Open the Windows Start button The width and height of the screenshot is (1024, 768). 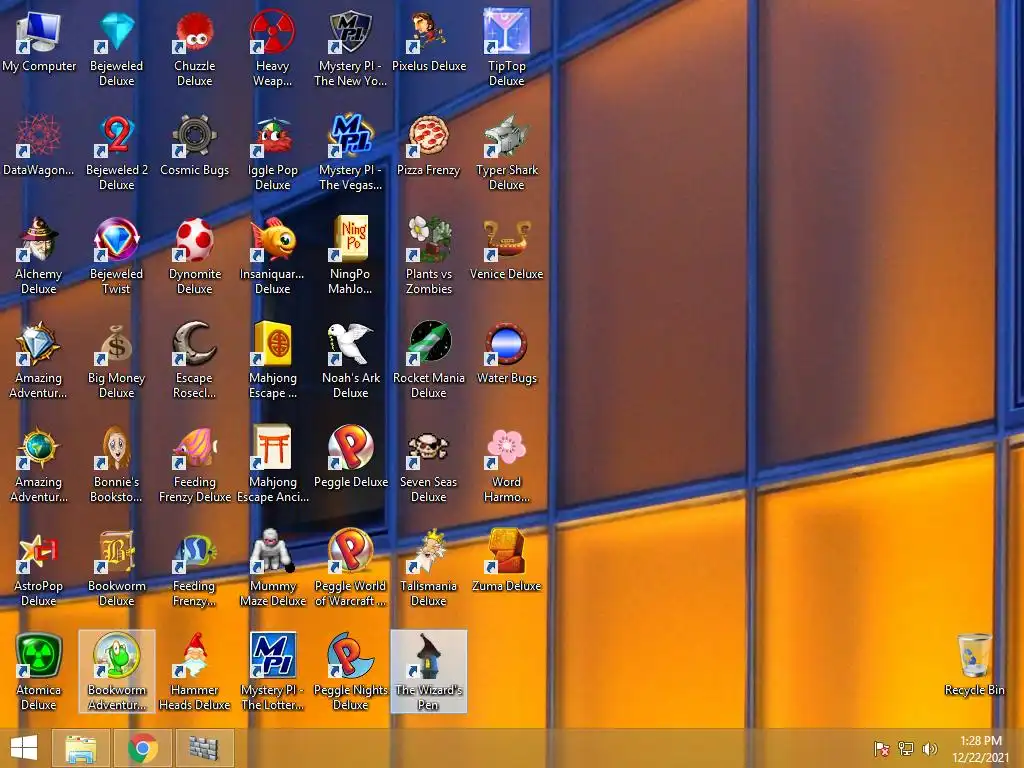click(24, 748)
